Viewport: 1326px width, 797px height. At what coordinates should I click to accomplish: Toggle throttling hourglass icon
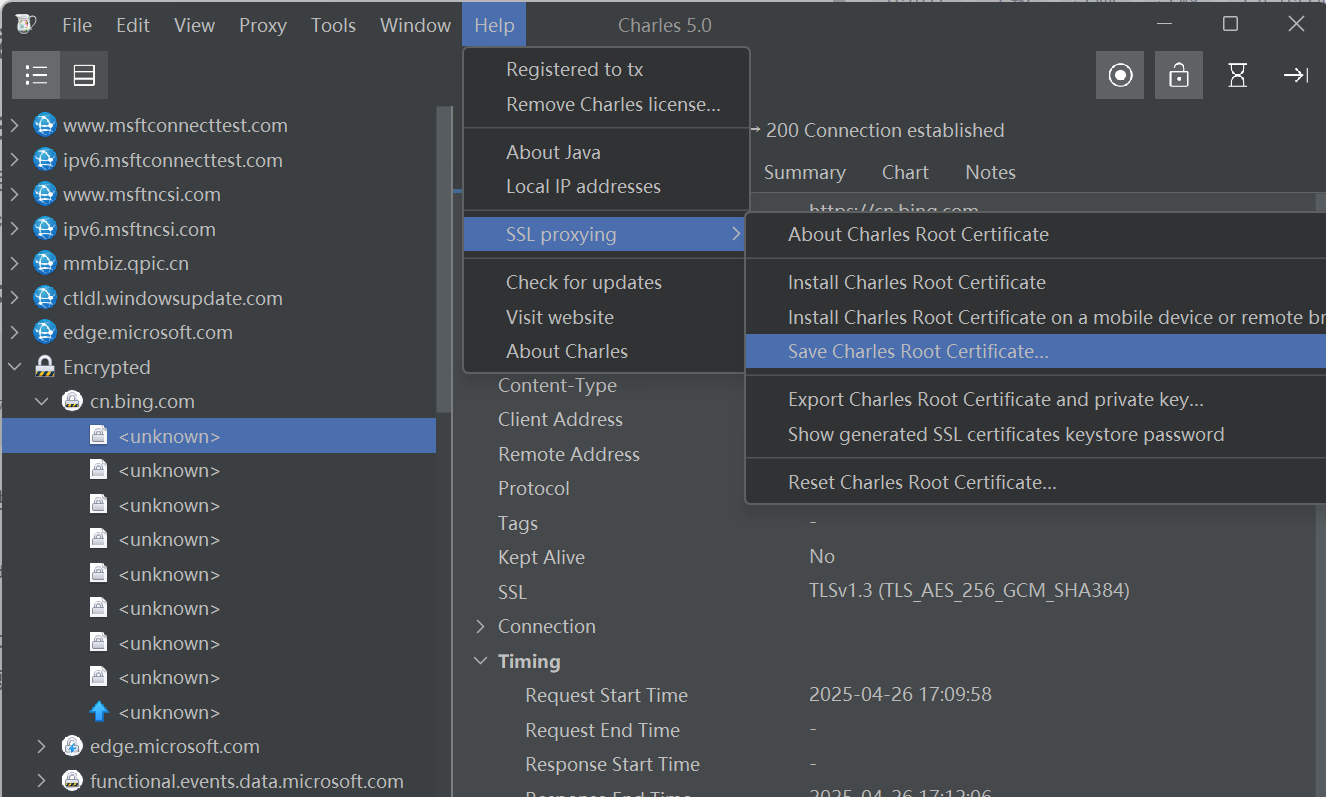[1237, 75]
